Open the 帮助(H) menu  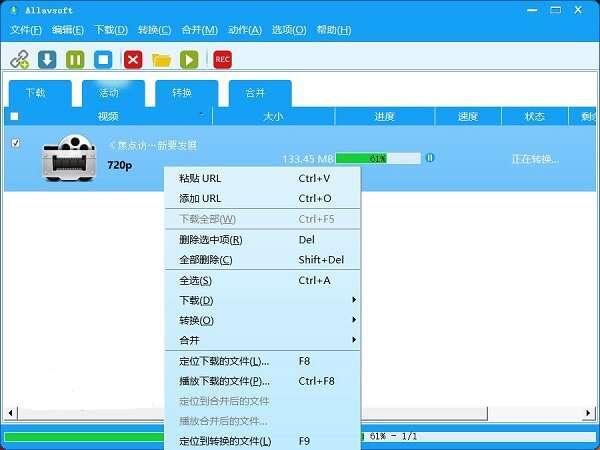pos(334,30)
